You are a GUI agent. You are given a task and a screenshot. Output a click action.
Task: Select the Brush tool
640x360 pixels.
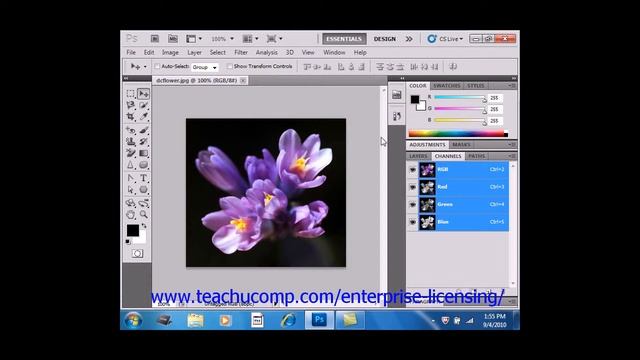(143, 131)
